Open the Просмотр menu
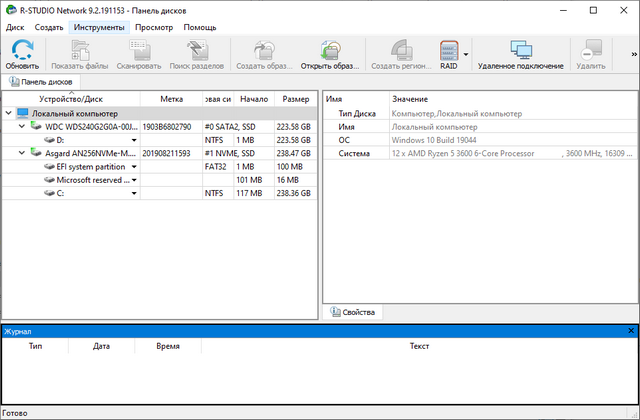This screenshot has height=420, width=640. 154,27
